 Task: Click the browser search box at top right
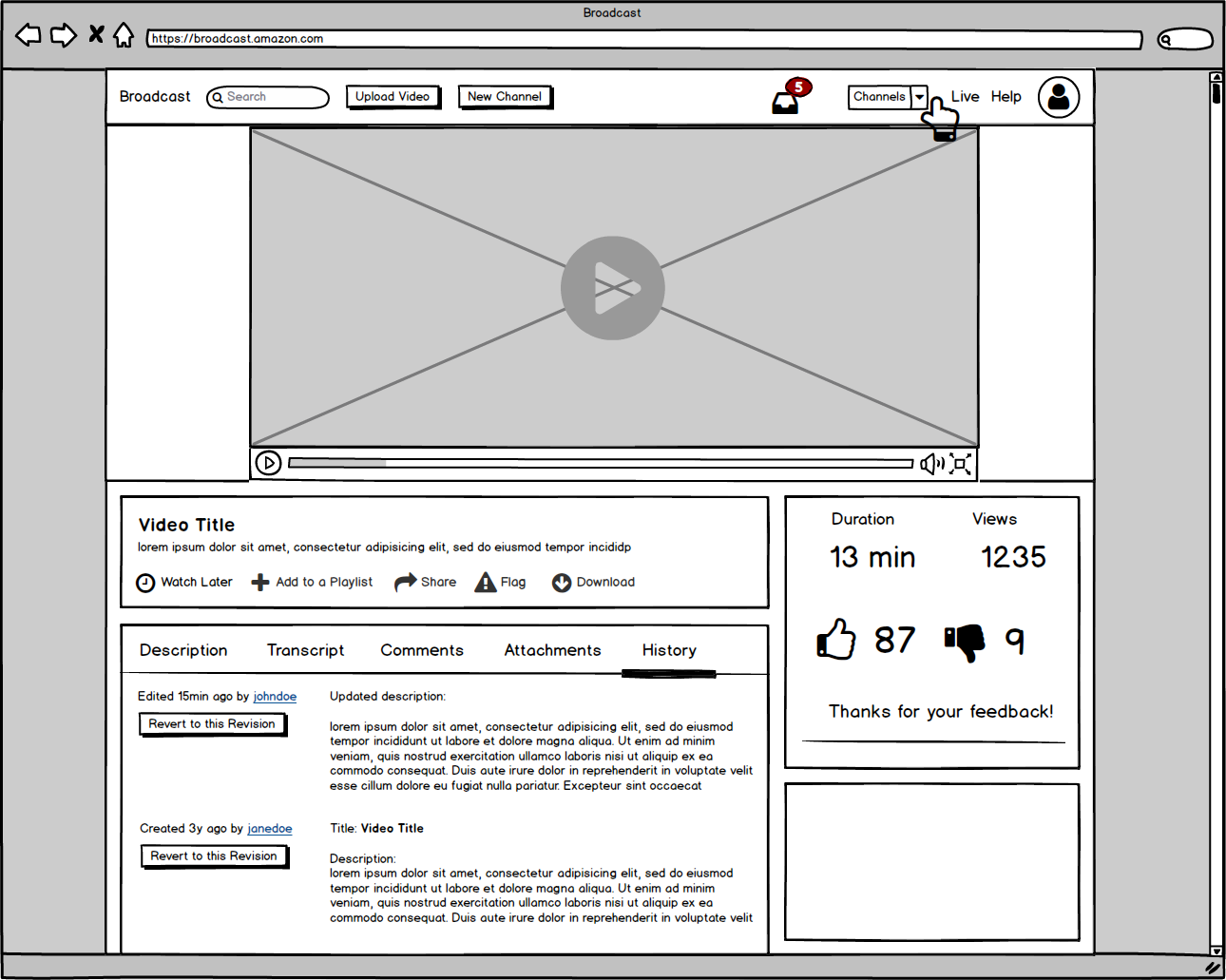tap(1185, 39)
